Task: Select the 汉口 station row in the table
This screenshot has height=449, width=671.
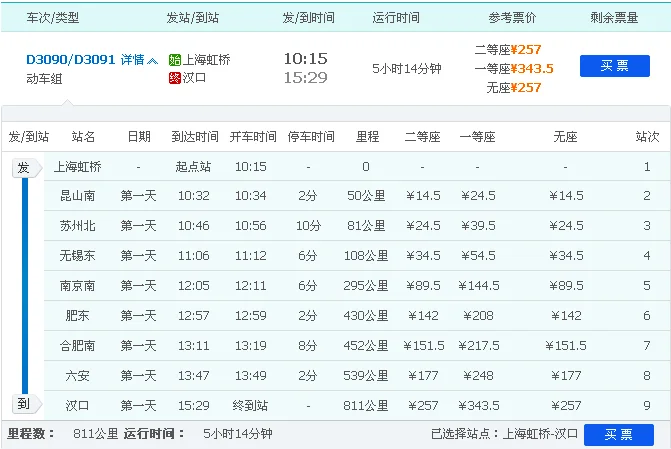Action: pyautogui.click(x=357, y=405)
